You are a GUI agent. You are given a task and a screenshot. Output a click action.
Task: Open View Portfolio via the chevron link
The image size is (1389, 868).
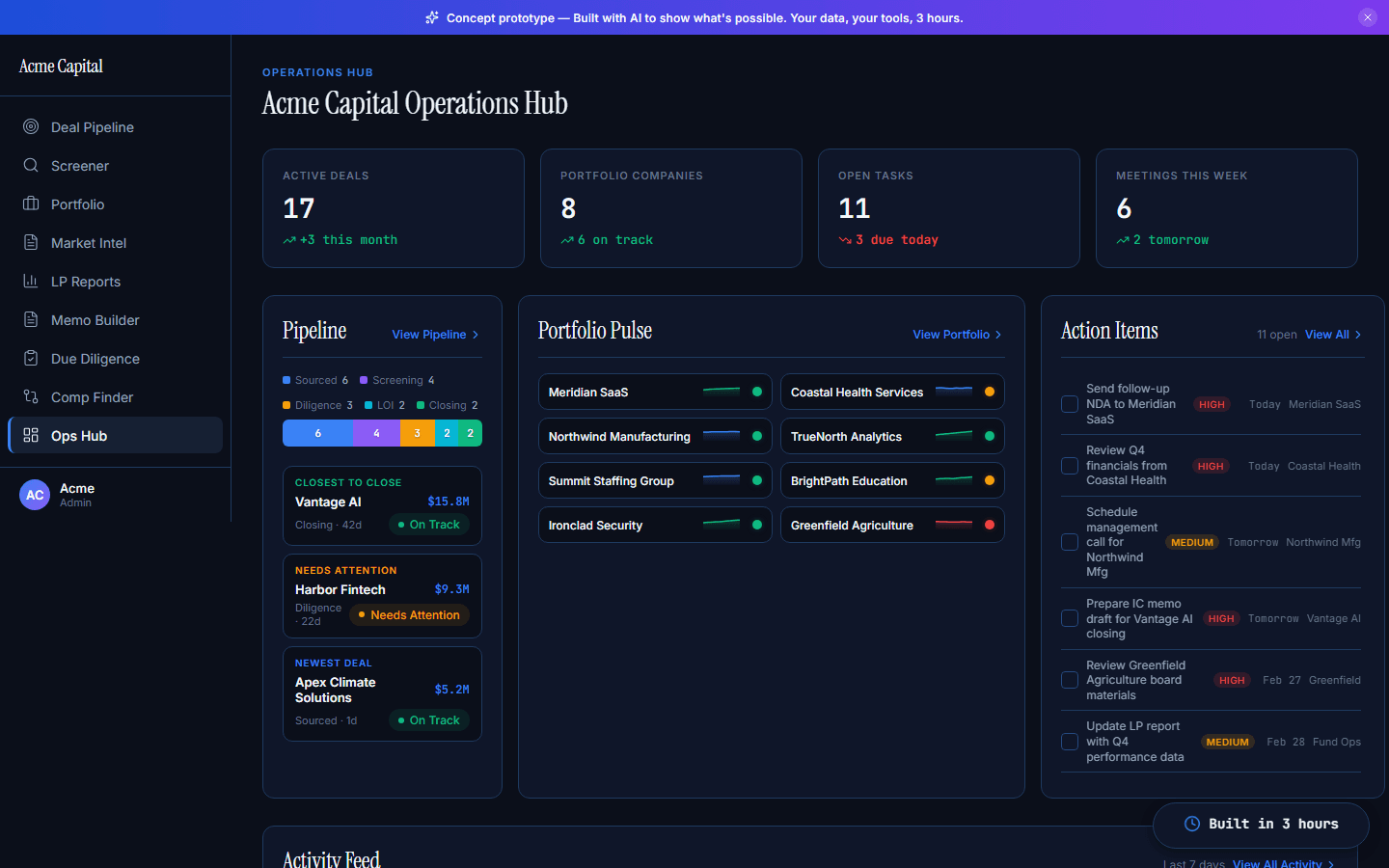(x=957, y=335)
